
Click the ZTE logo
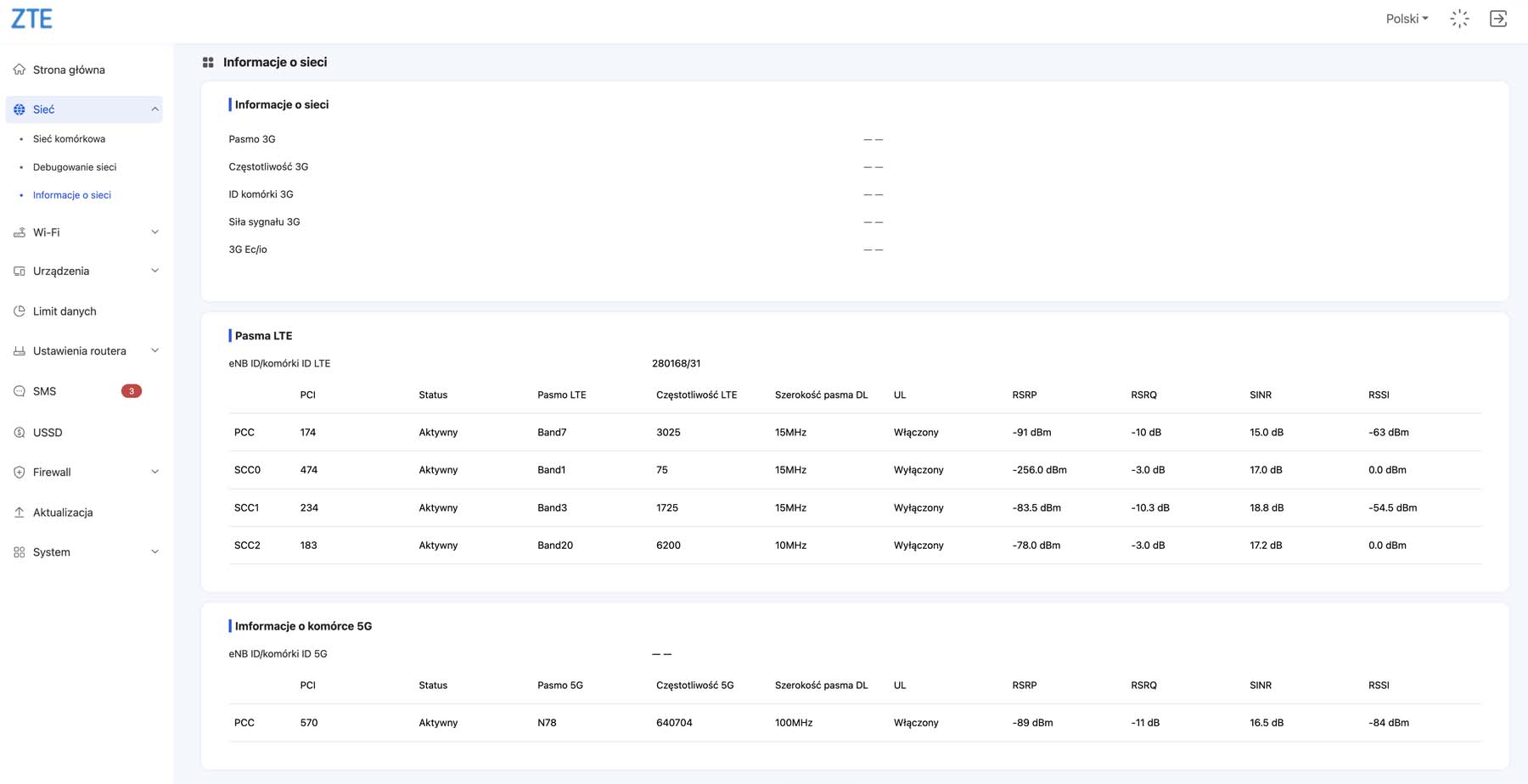pos(31,19)
